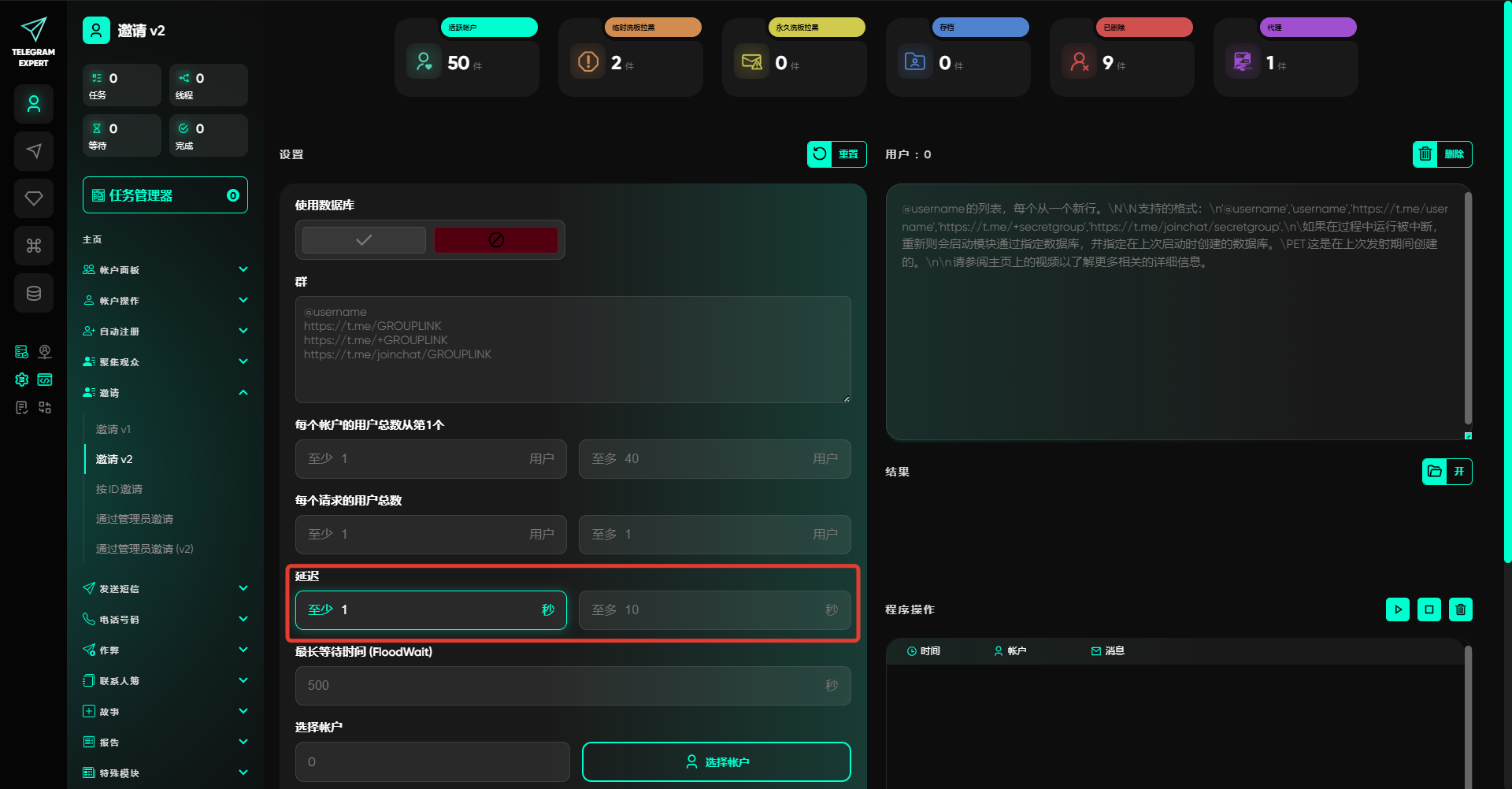Image resolution: width=1512 pixels, height=789 pixels.
Task: Click the database icon in left sidebar
Action: coord(34,293)
